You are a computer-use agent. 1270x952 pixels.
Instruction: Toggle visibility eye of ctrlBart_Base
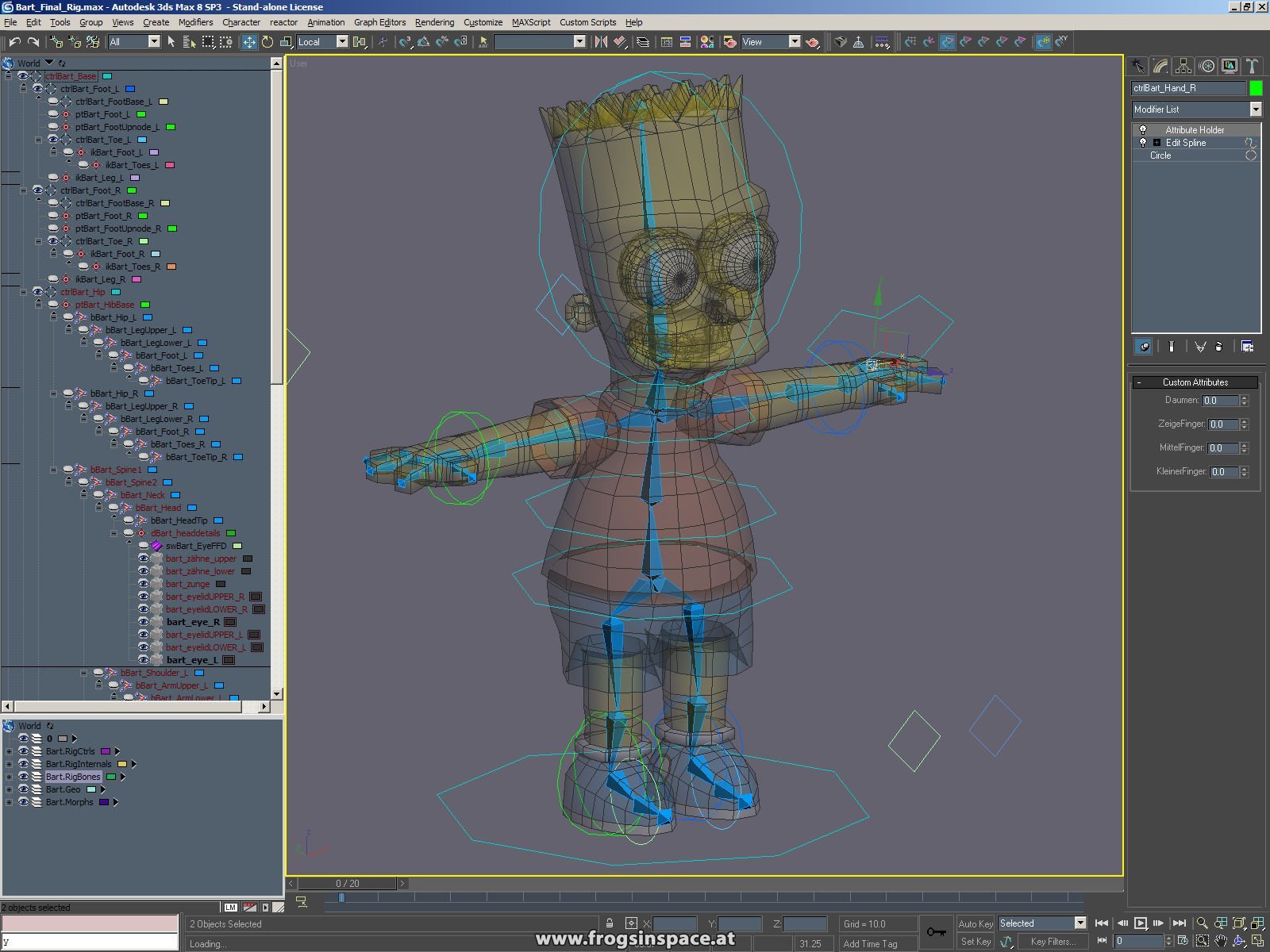23,76
